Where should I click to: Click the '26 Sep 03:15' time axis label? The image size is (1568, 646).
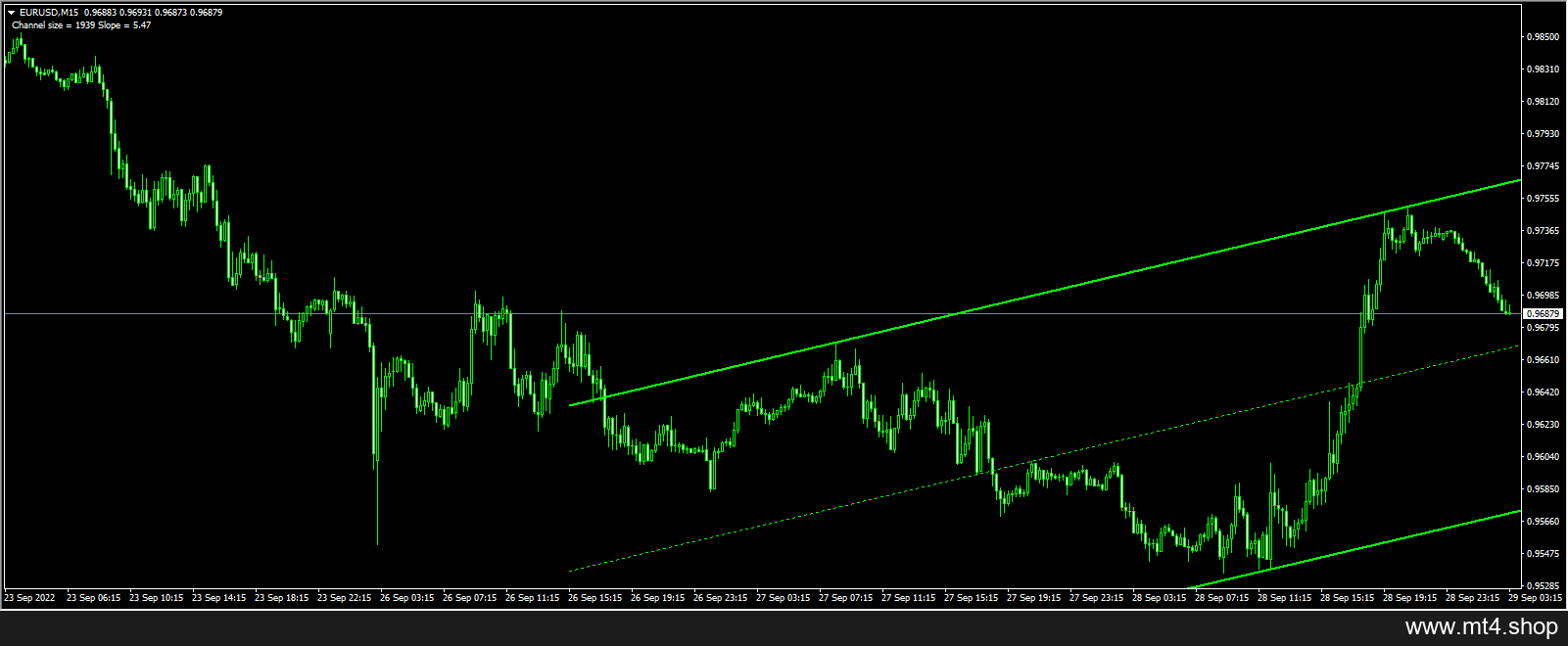point(406,597)
